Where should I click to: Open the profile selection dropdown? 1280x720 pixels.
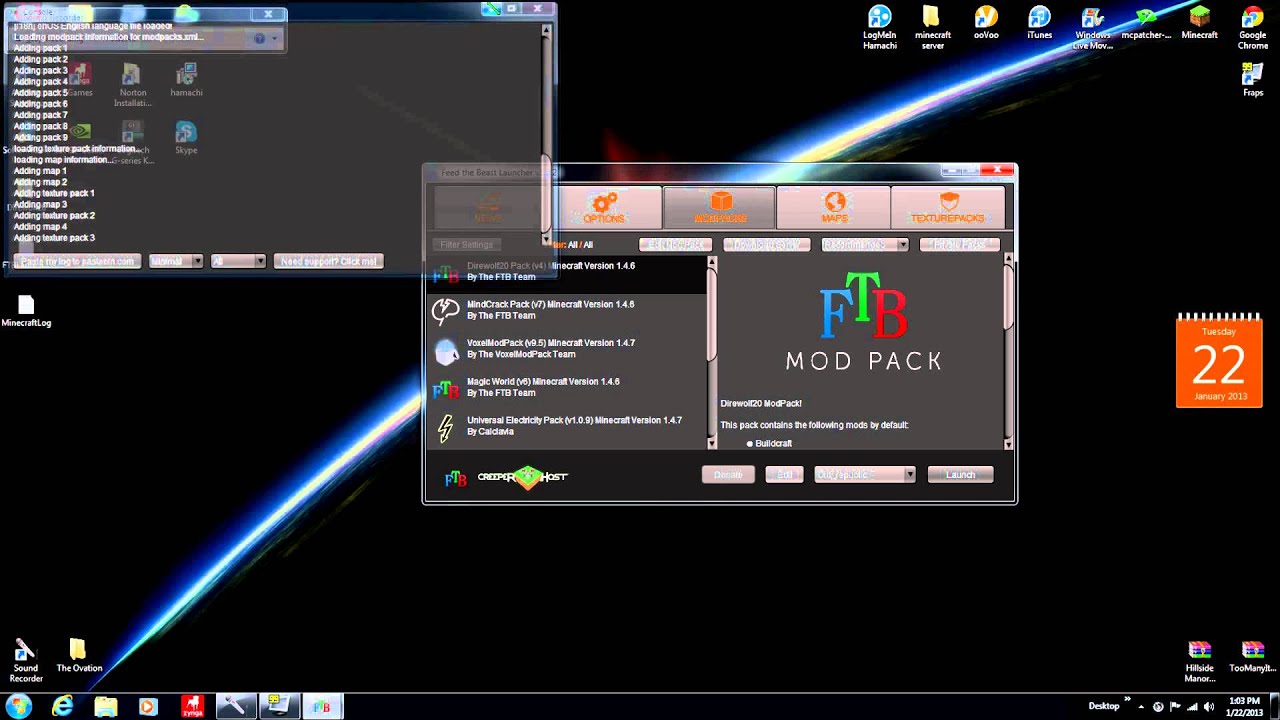[x=865, y=475]
